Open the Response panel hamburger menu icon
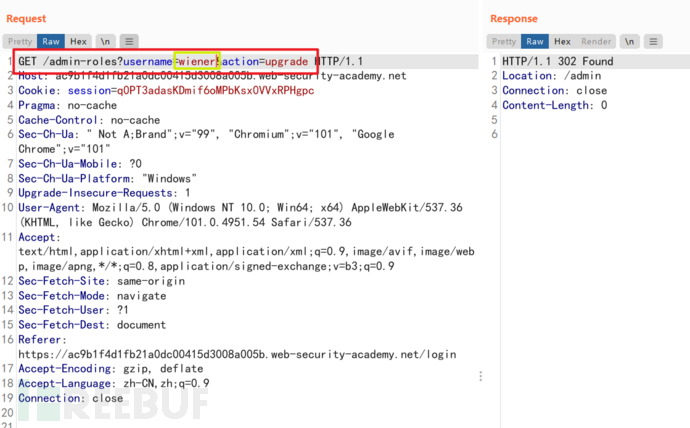The image size is (690, 428). point(653,41)
